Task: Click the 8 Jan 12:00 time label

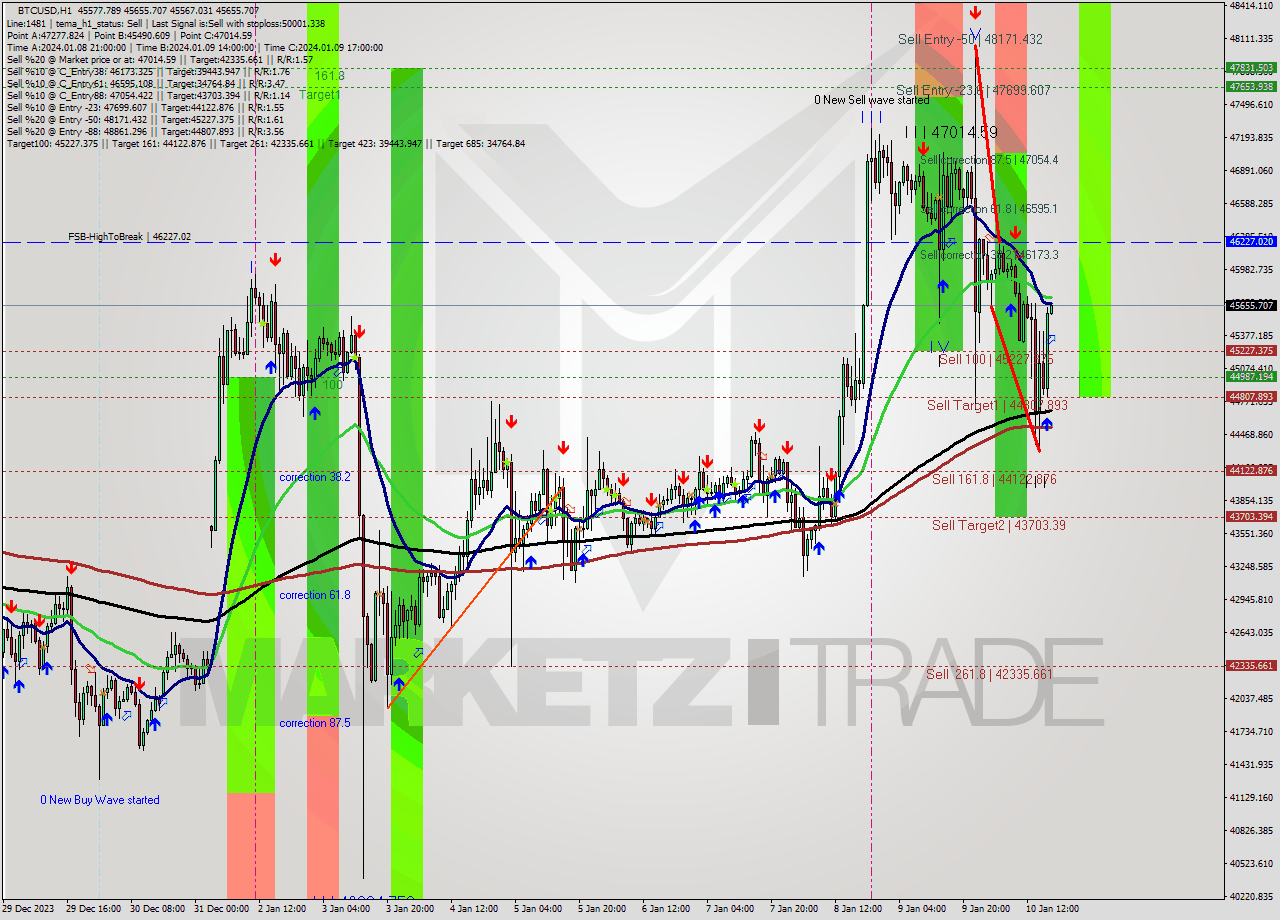Action: [858, 909]
